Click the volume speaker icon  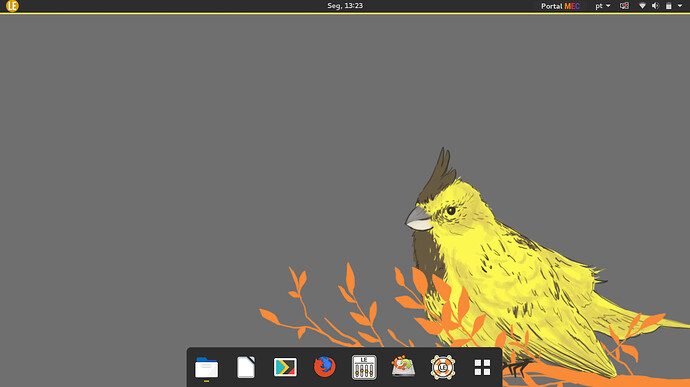tap(655, 6)
